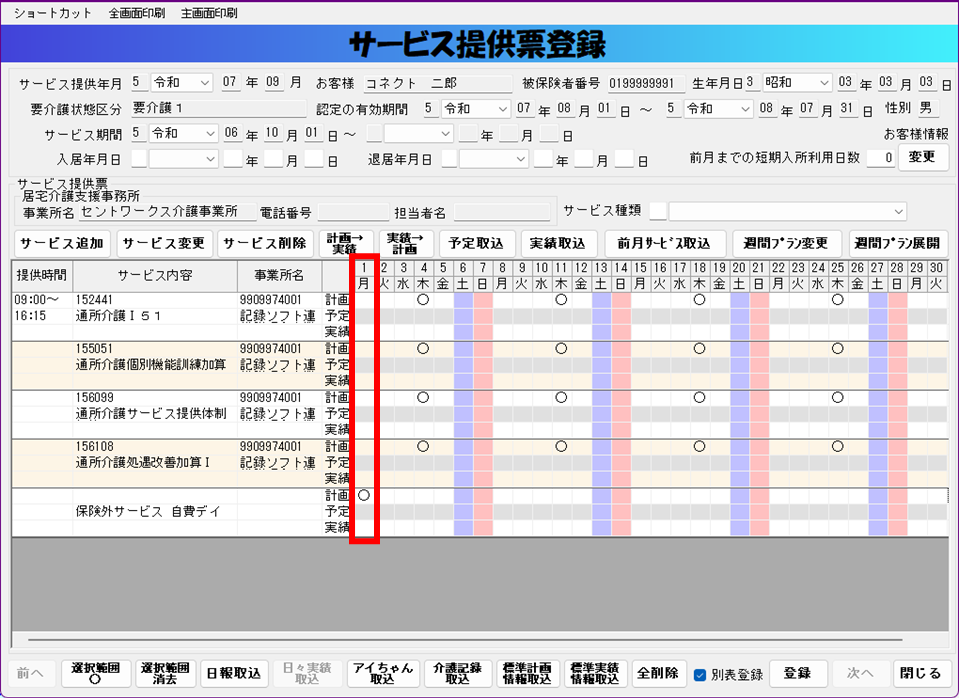Image resolution: width=959 pixels, height=698 pixels.
Task: Toggle the 計画 circle on day 4 for 通所介護Ⅰ５１
Action: 423,299
